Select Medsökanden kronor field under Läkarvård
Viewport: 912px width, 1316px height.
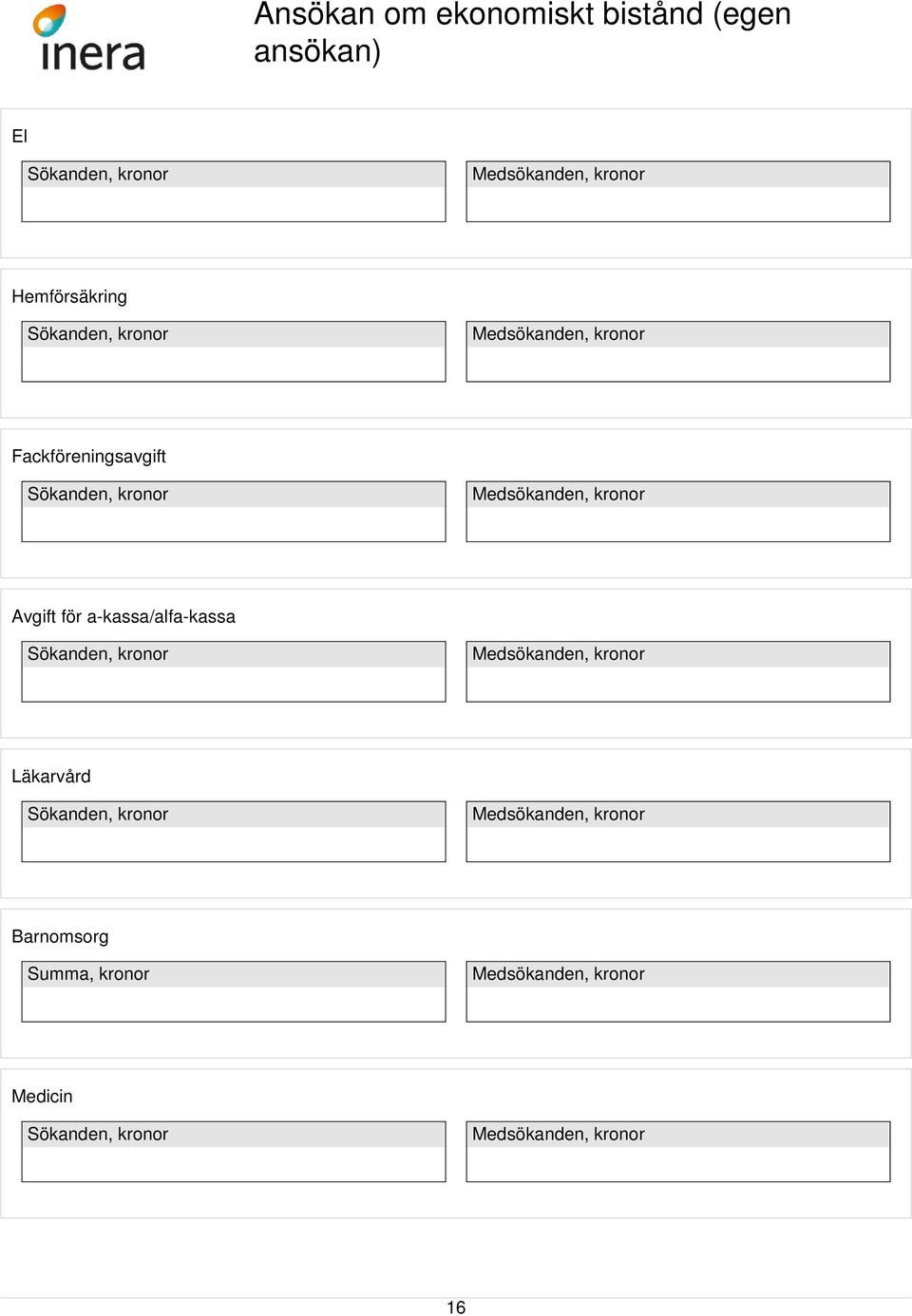[x=678, y=832]
